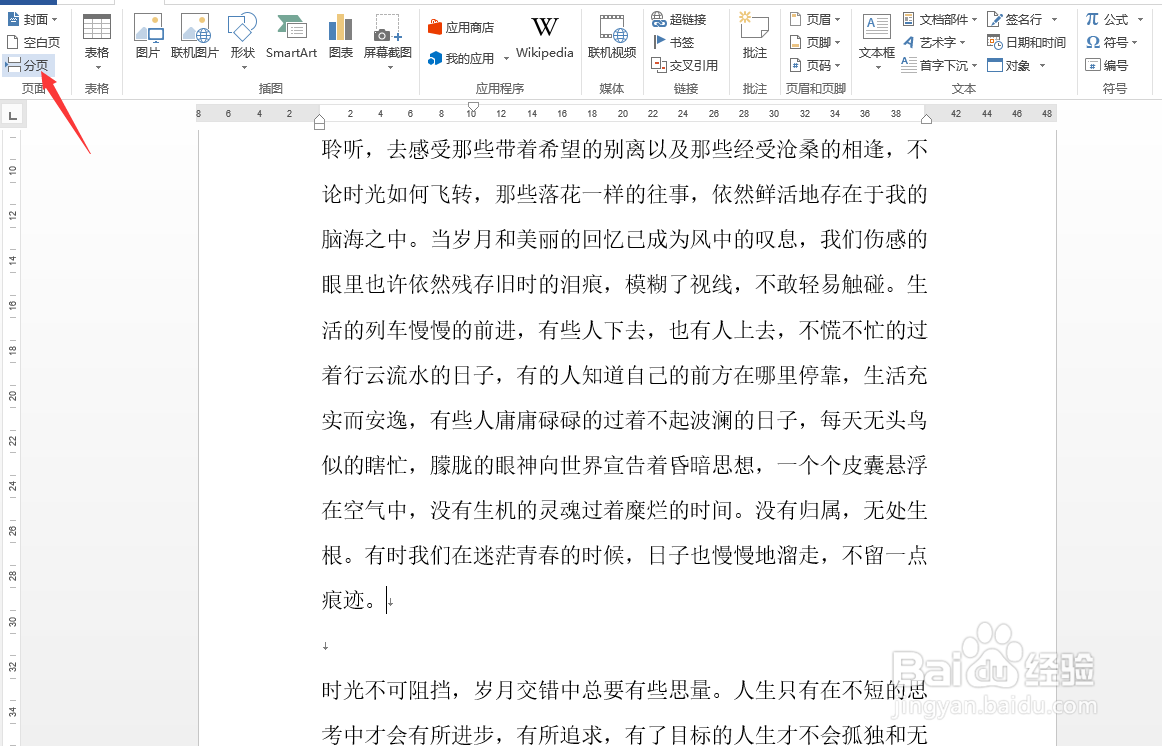
Task: Add a comment (批注)
Action: tap(753, 40)
